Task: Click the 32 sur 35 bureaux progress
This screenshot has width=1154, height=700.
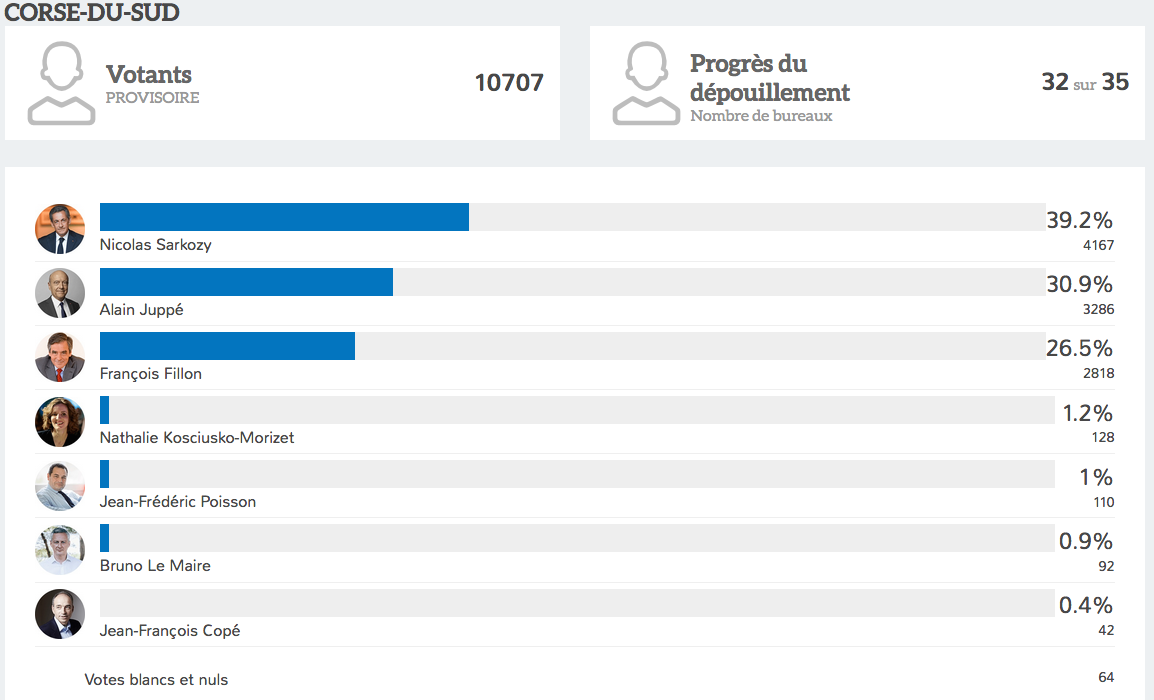Action: pos(1085,83)
